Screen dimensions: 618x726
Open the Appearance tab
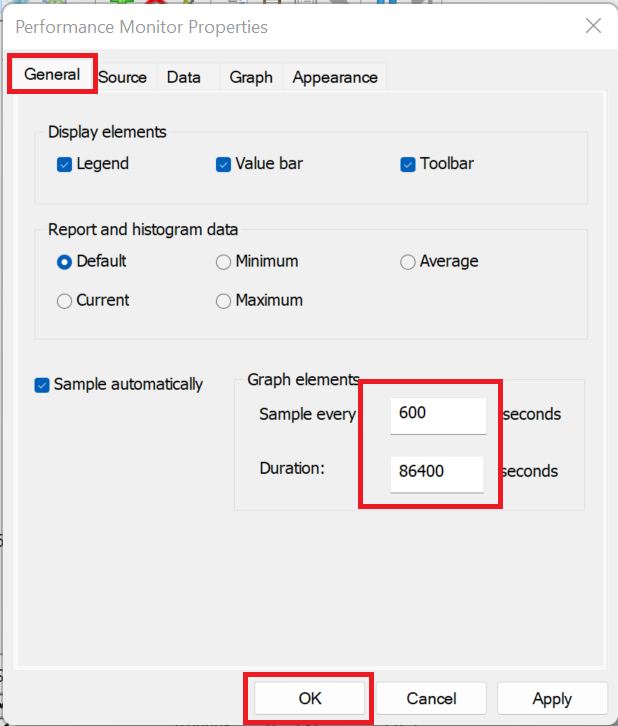335,77
